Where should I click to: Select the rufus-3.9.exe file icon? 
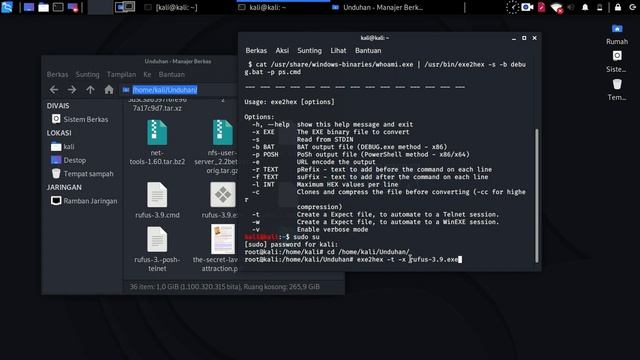click(222, 195)
